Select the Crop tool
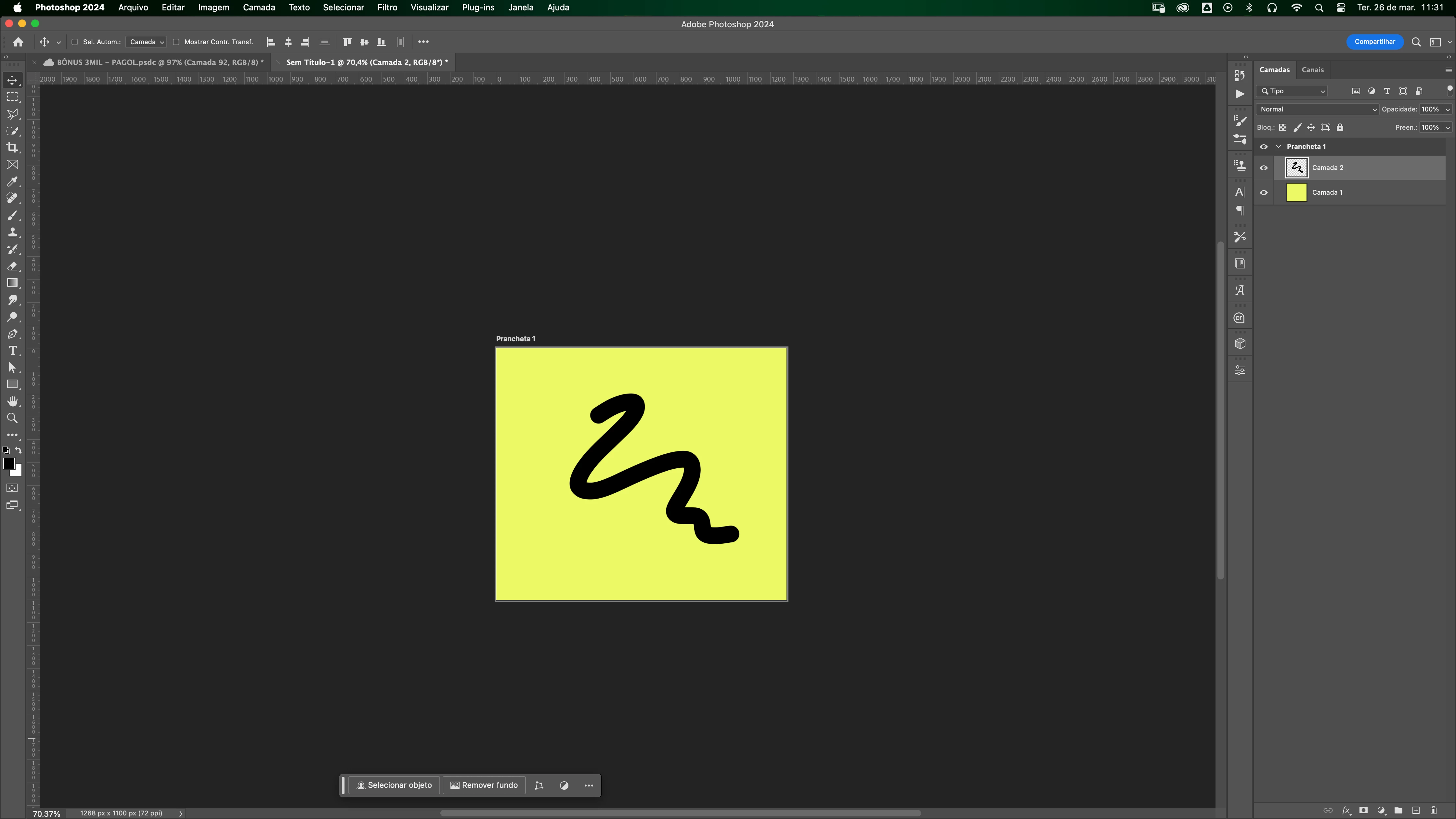Image resolution: width=1456 pixels, height=819 pixels. [x=12, y=148]
